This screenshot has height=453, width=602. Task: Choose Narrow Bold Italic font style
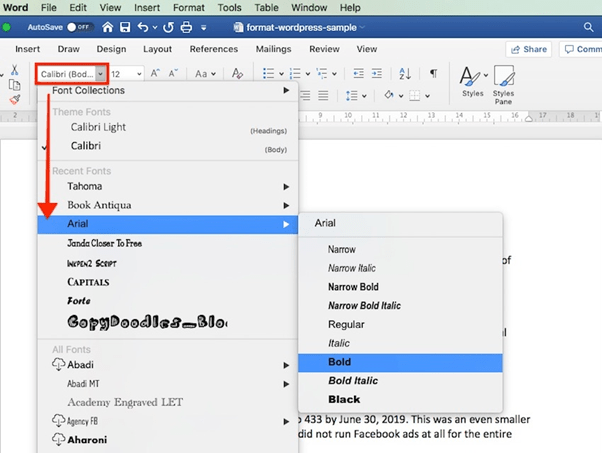tap(364, 306)
